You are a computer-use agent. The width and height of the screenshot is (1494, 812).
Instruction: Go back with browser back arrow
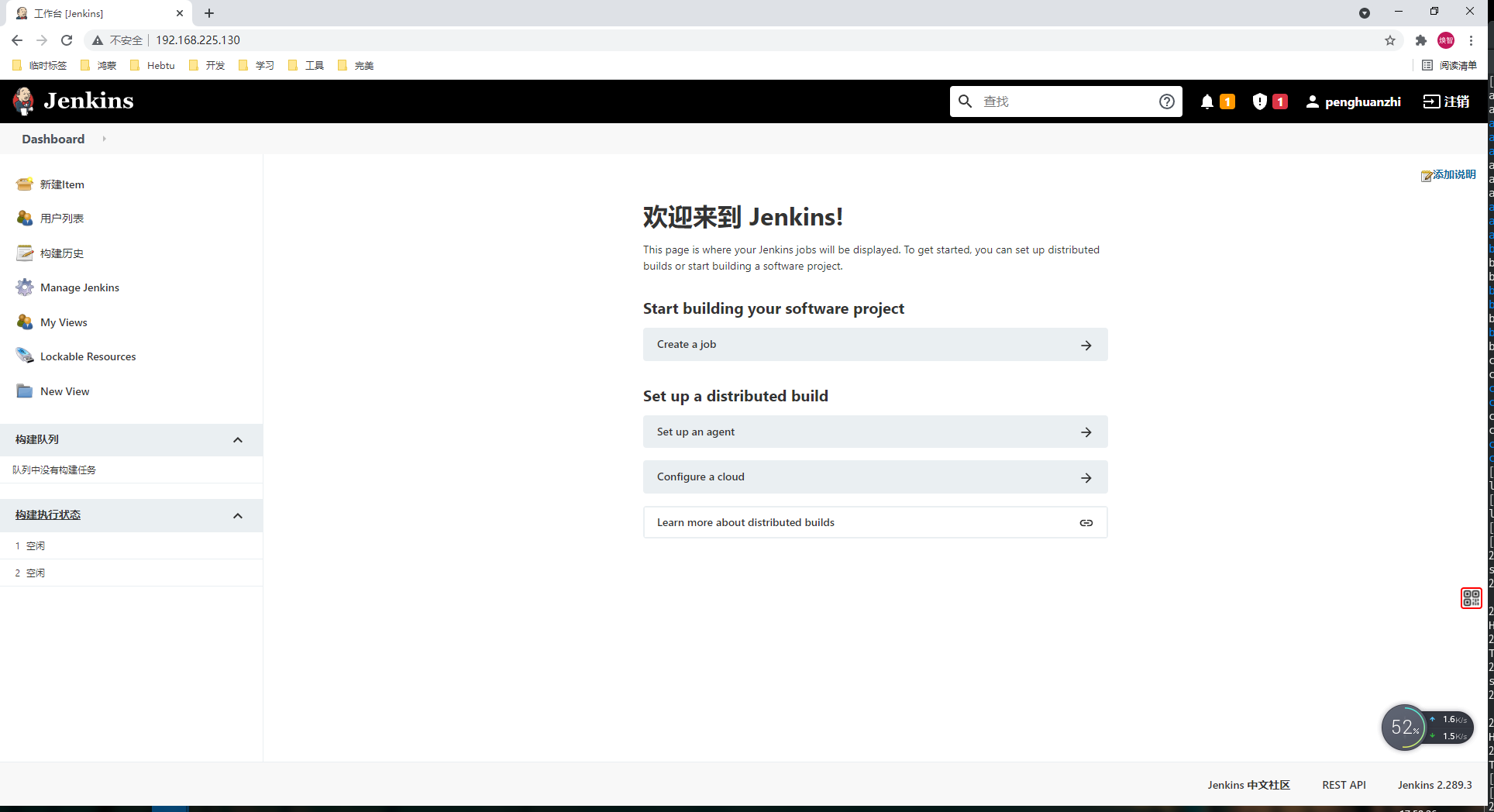pos(17,40)
